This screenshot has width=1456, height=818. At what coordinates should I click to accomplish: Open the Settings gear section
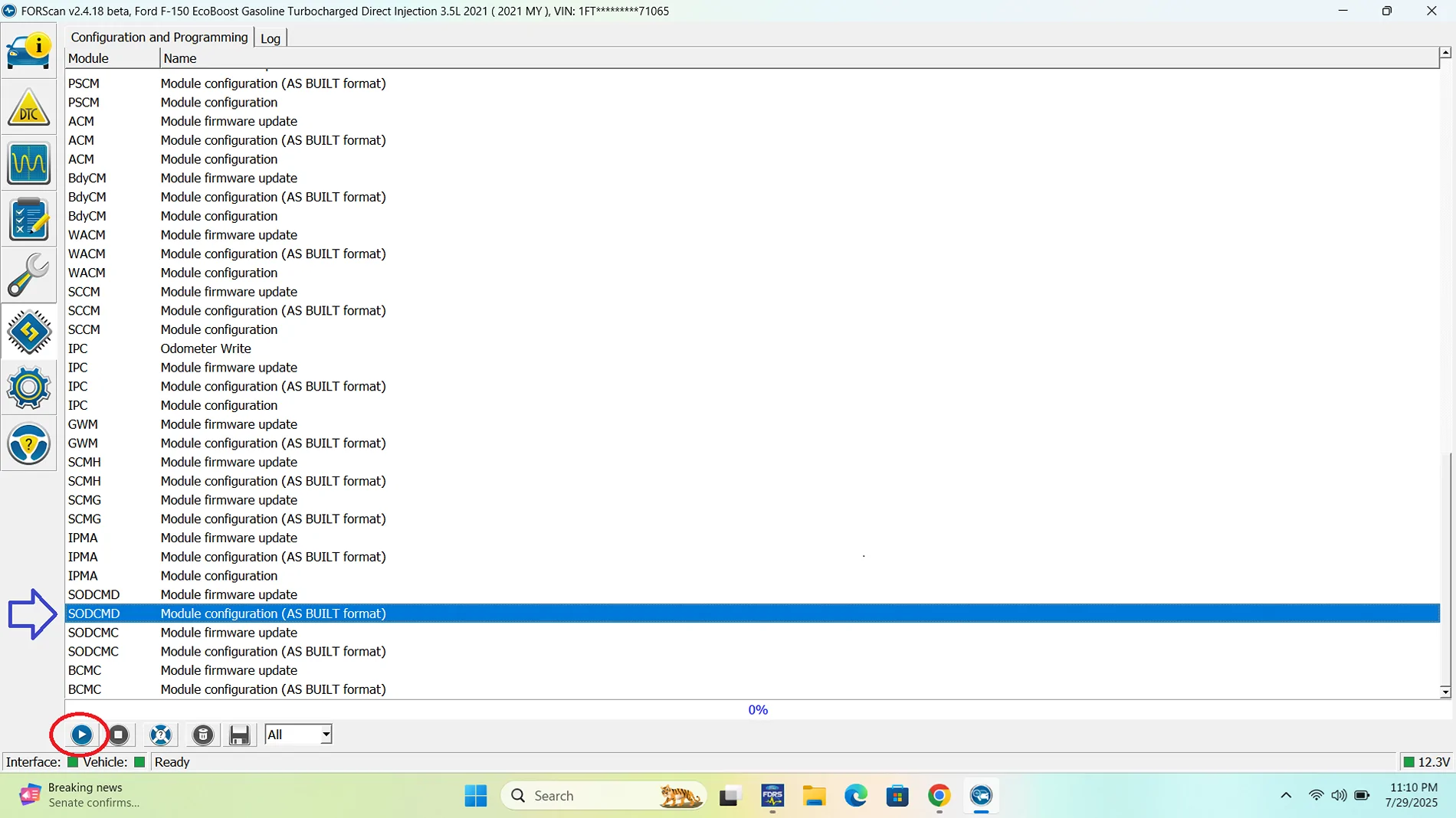(29, 388)
